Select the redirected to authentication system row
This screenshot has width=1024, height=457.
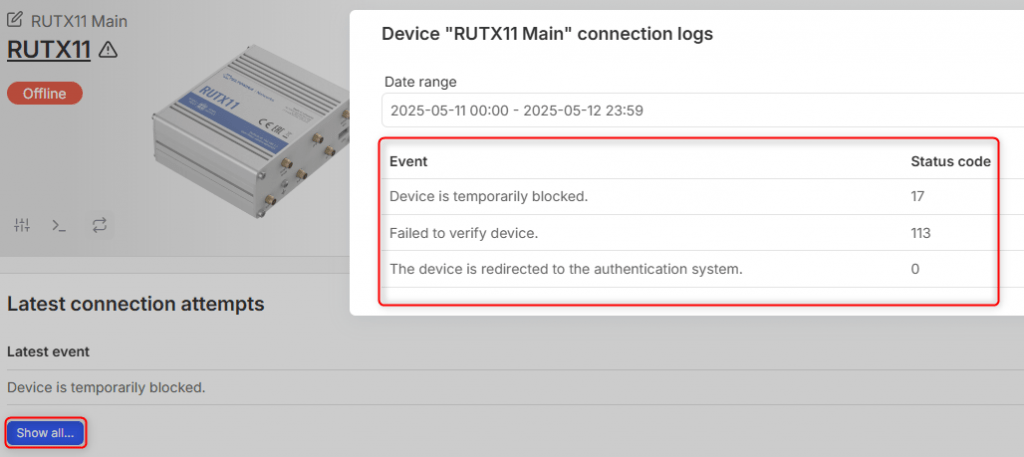[x=690, y=269]
